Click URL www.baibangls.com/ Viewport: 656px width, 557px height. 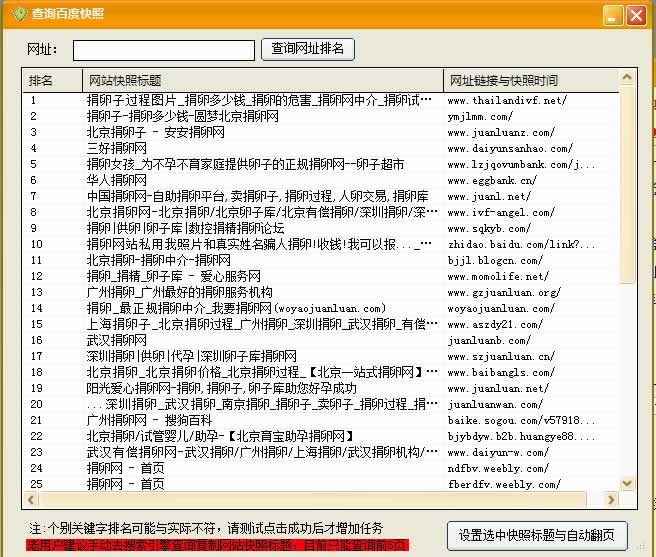pos(501,372)
